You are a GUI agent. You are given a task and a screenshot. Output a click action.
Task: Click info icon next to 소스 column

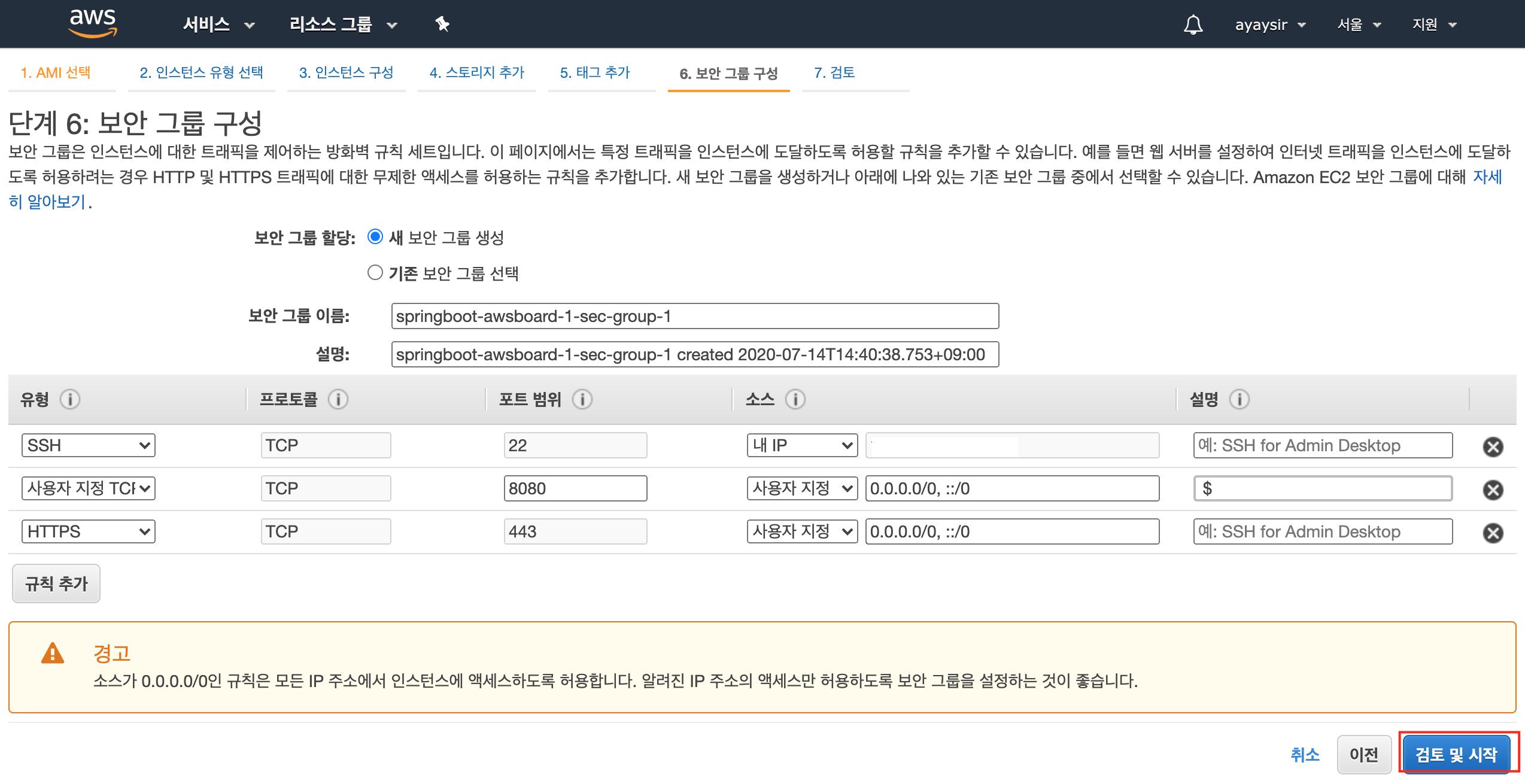(795, 399)
